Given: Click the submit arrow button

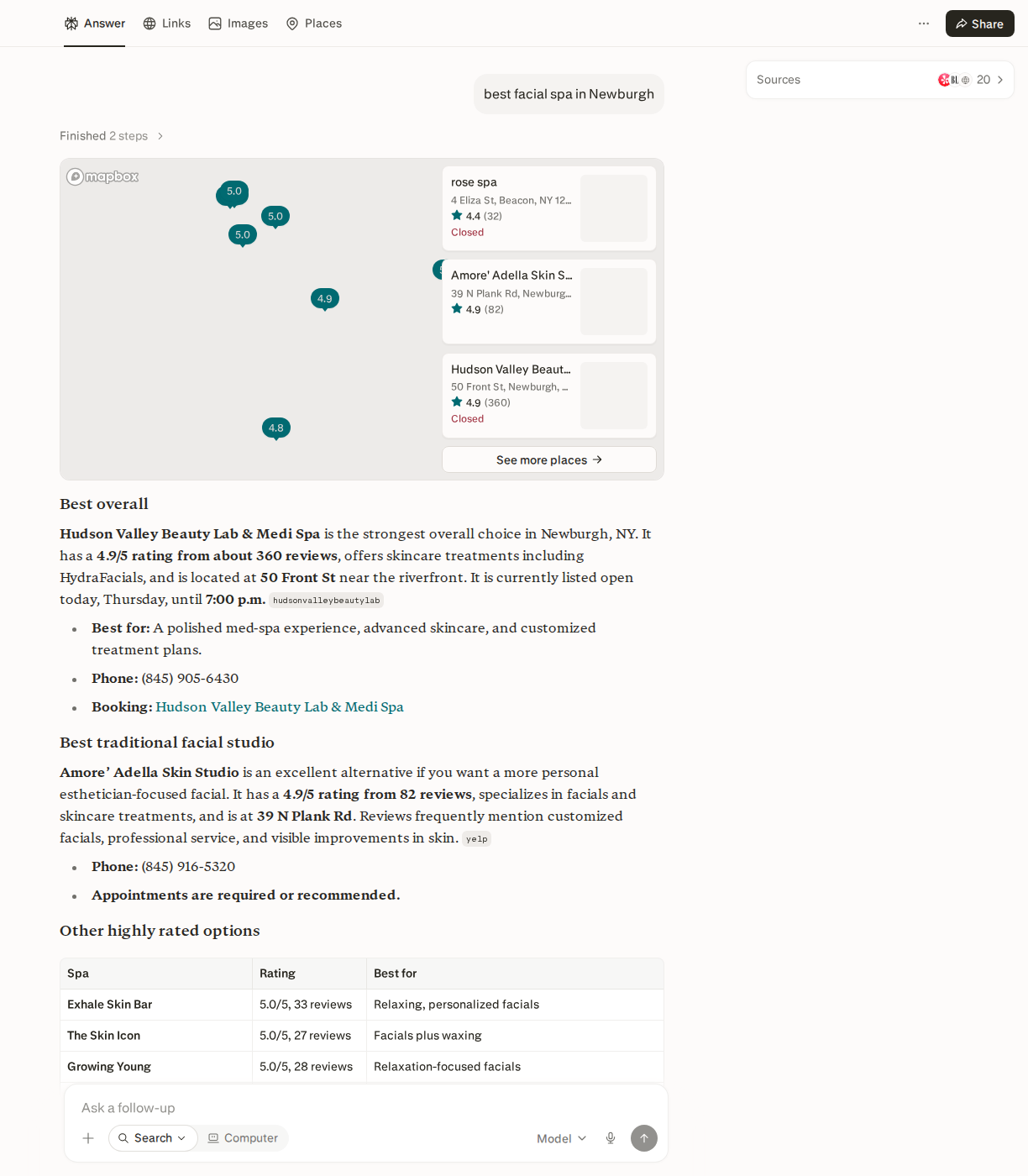Looking at the screenshot, I should pos(644,1138).
